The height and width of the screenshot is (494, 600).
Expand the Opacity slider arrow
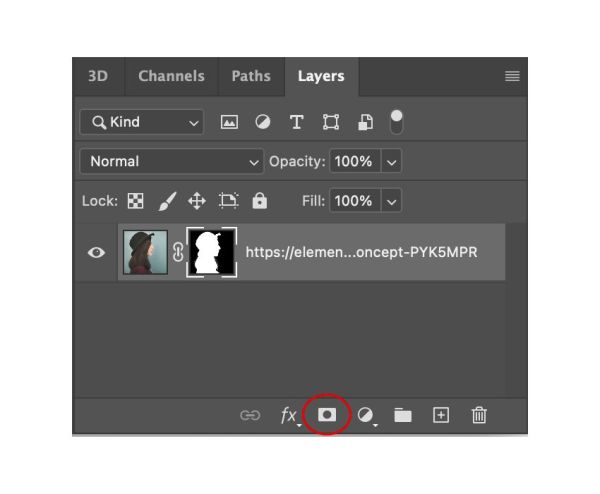[391, 162]
